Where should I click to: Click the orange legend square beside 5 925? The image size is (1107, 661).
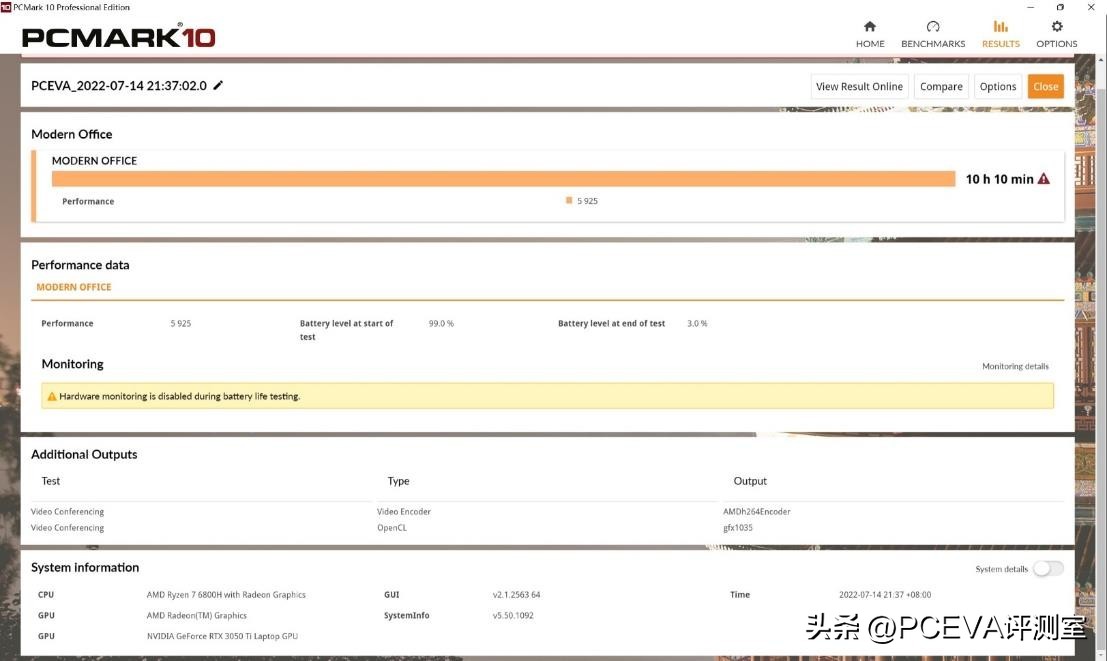click(569, 201)
